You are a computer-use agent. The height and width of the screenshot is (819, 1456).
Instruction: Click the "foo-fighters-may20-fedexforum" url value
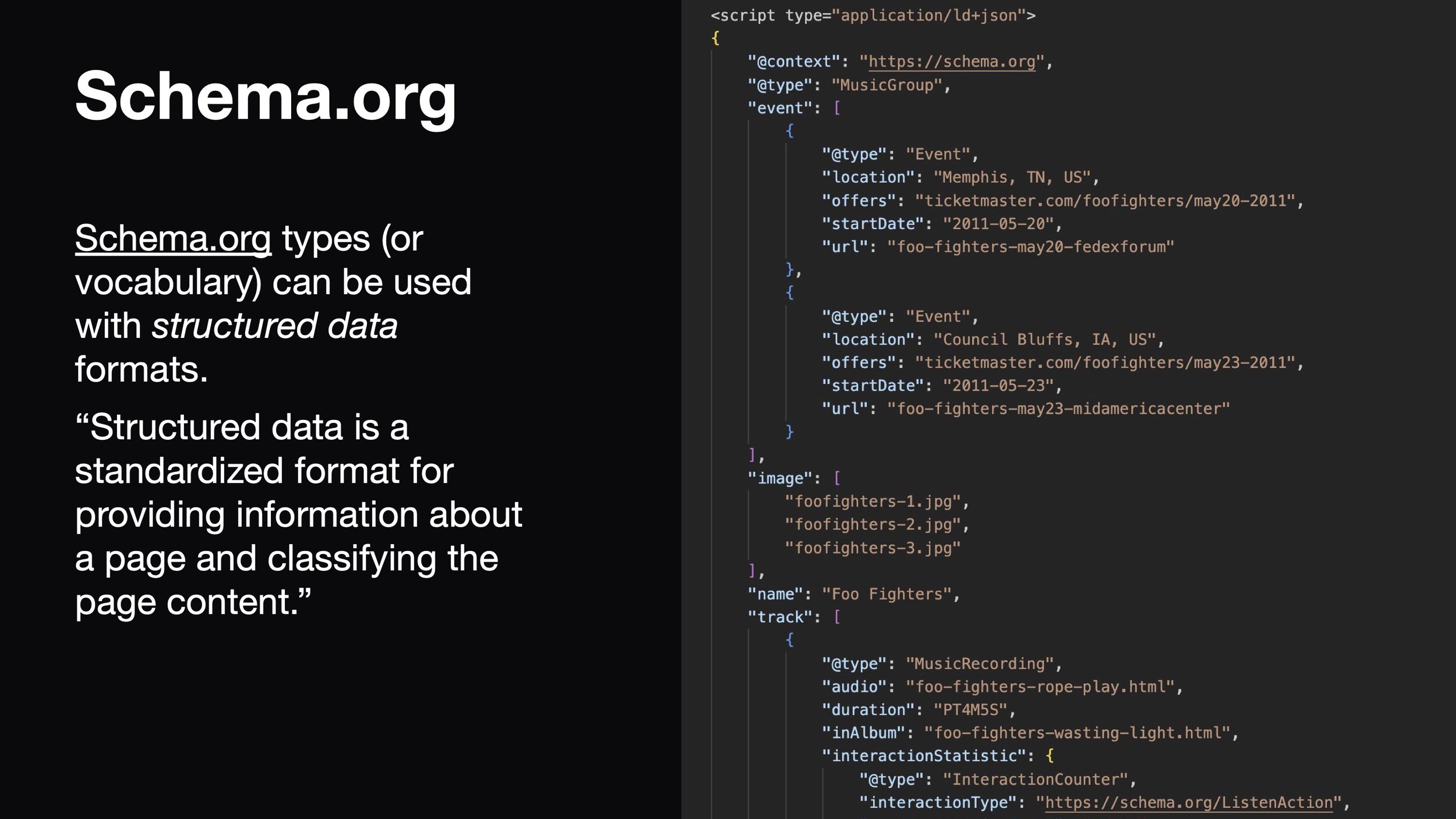pyautogui.click(x=1030, y=247)
